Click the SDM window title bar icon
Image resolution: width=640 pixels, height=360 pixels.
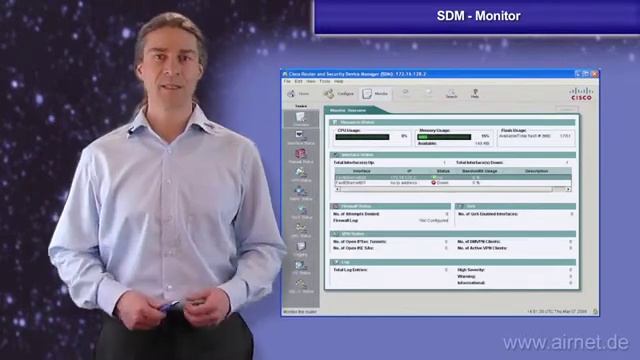pos(285,74)
